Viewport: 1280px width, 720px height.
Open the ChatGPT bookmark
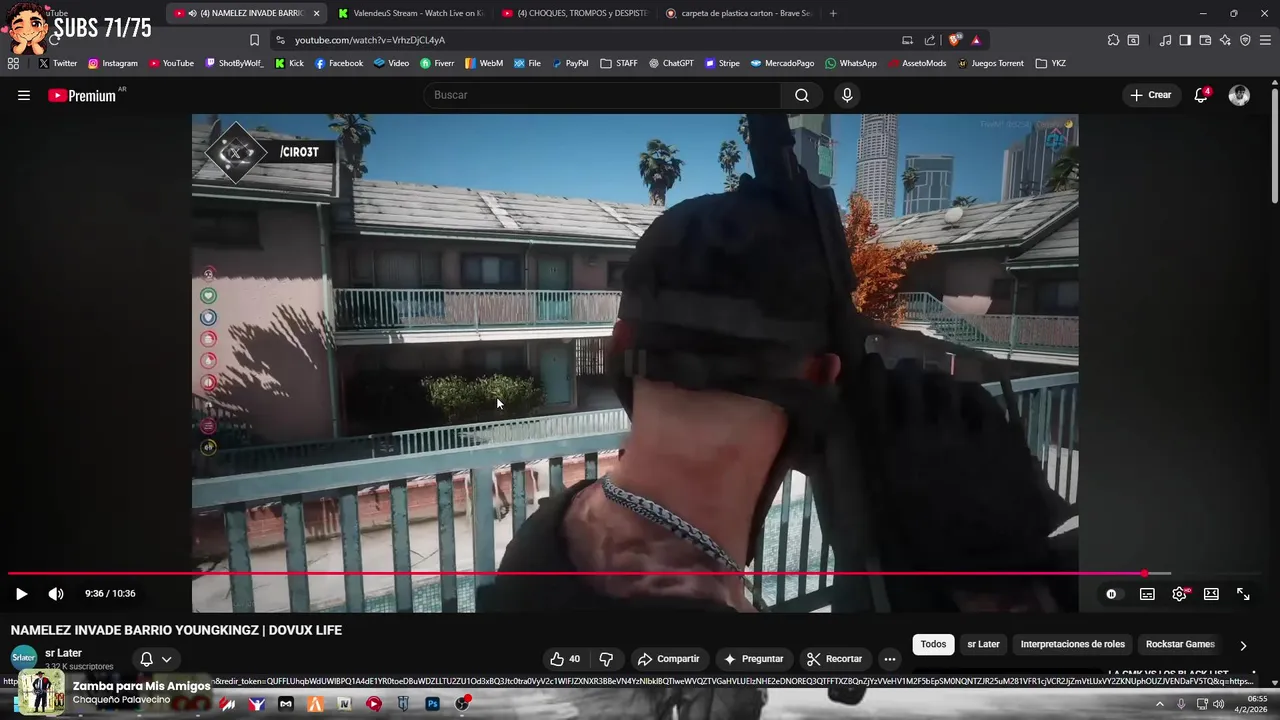click(671, 63)
